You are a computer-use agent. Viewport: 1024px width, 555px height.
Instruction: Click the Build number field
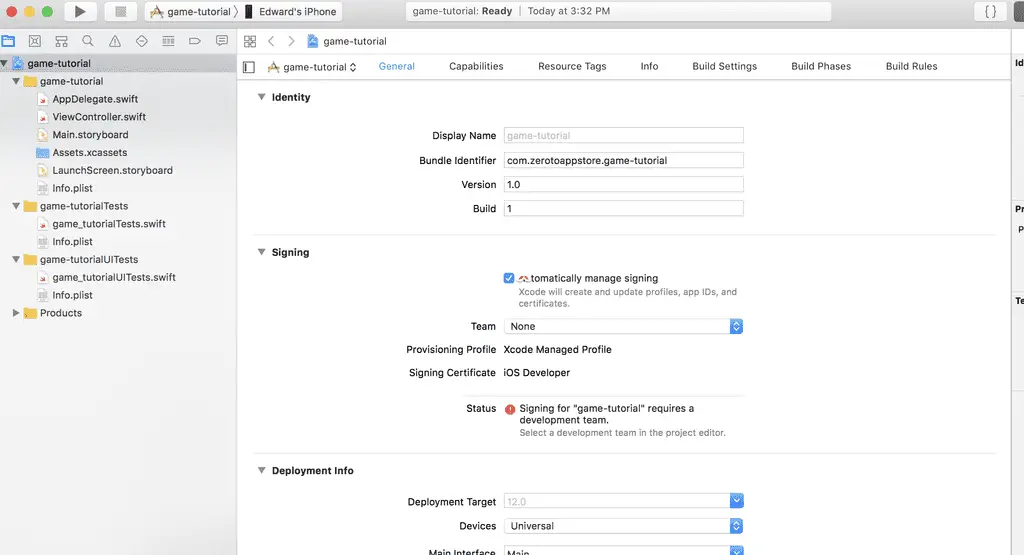coord(623,208)
